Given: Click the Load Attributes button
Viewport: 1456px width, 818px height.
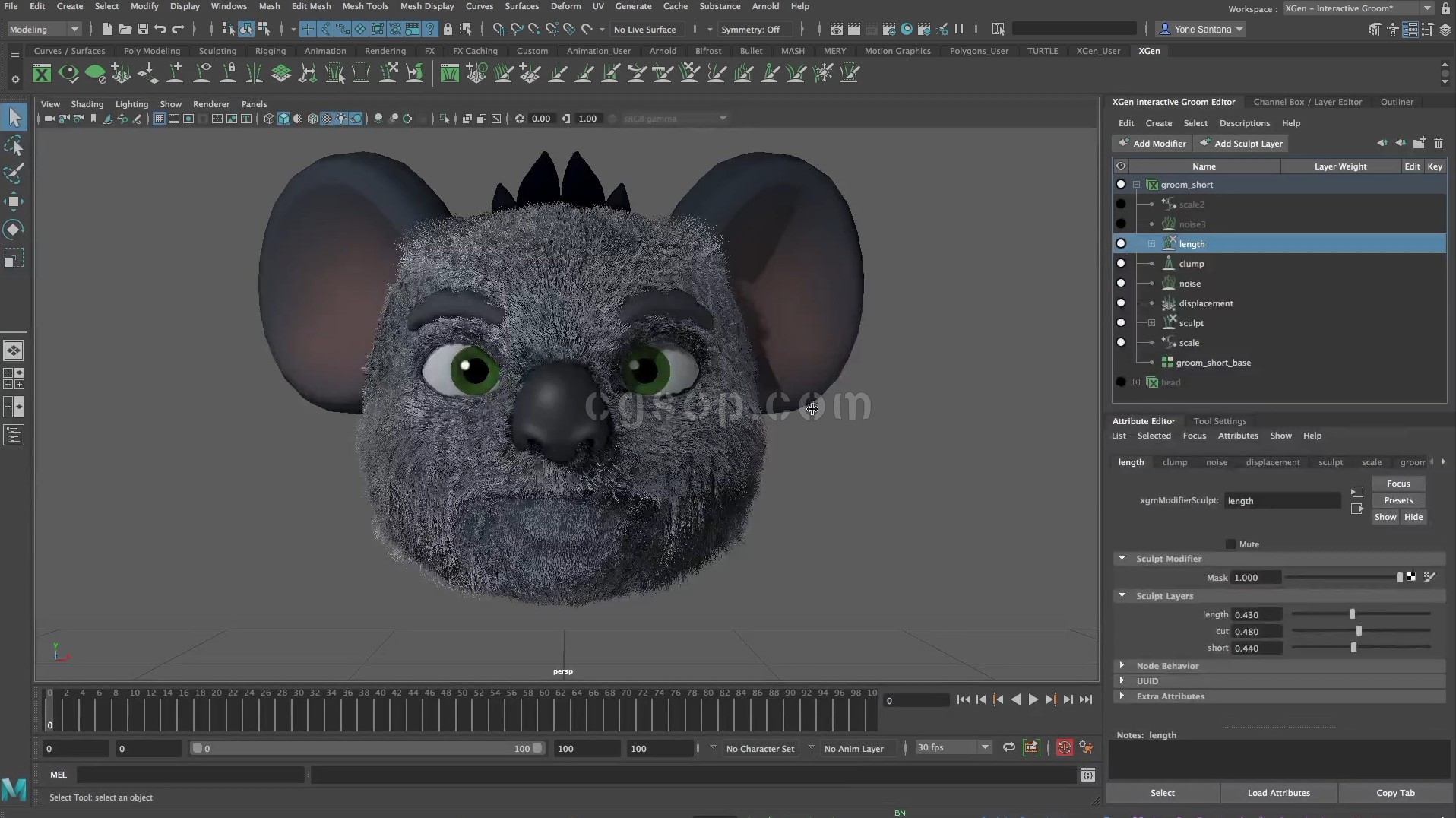Looking at the screenshot, I should [1278, 793].
